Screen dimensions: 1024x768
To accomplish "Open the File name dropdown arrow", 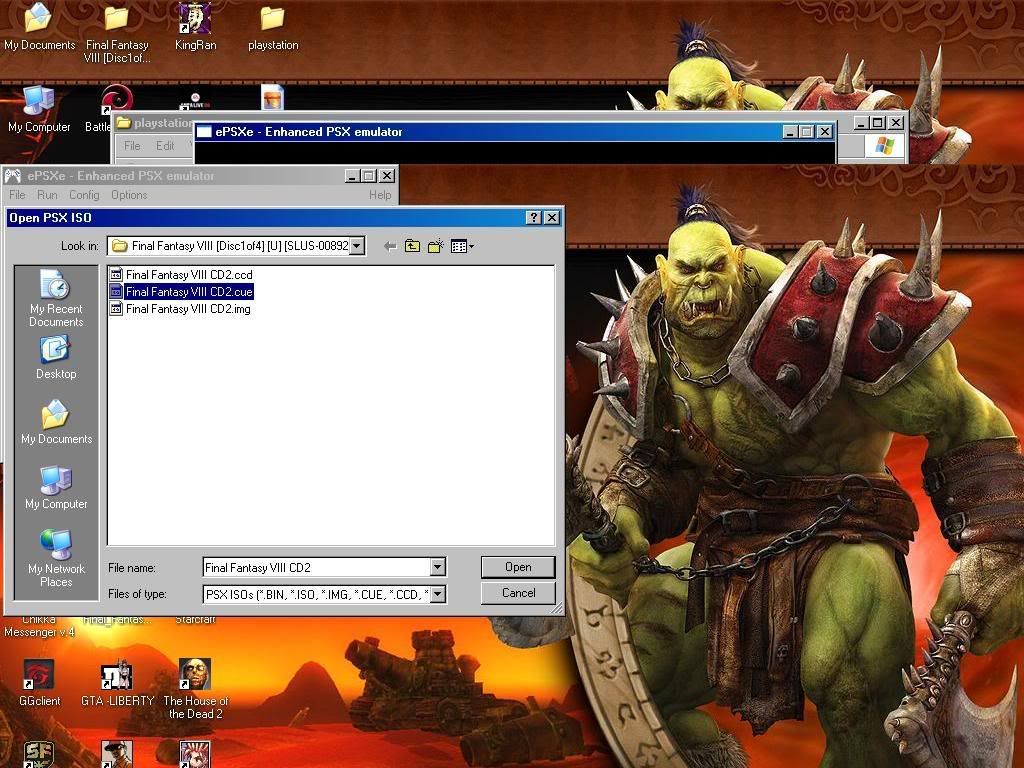I will pyautogui.click(x=437, y=568).
